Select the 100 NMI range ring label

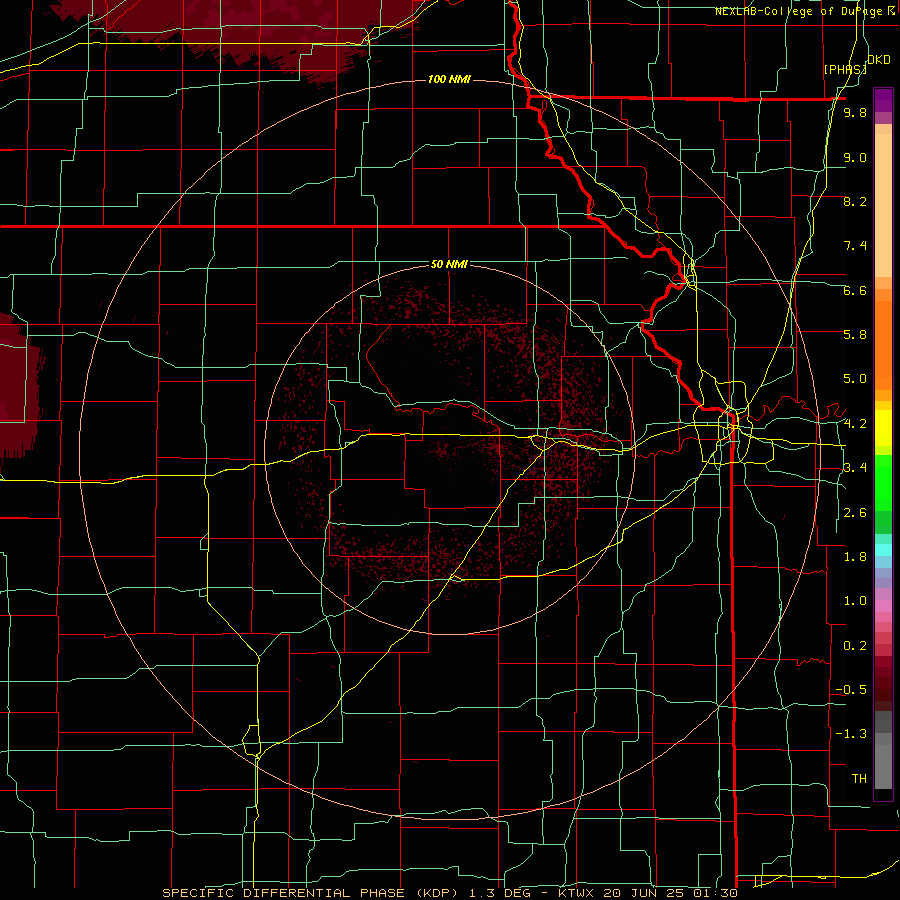click(449, 79)
